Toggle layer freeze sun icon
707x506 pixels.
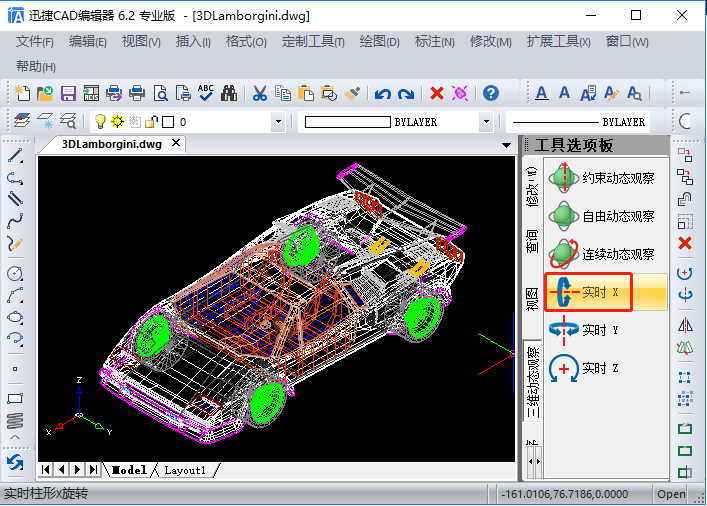point(117,121)
